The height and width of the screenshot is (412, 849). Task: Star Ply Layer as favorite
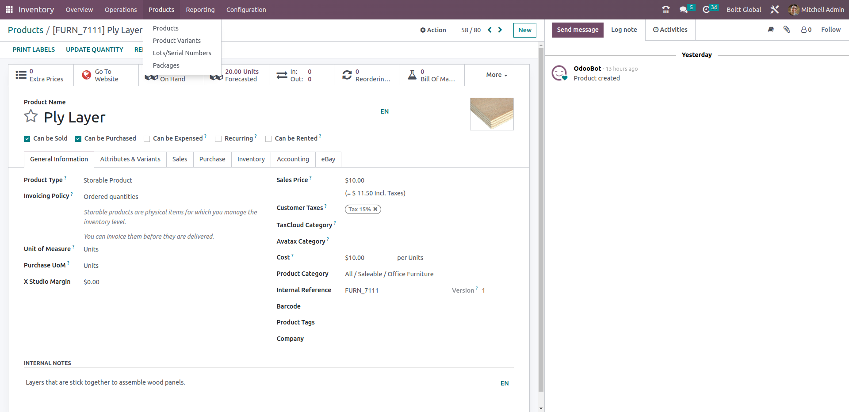tap(31, 116)
